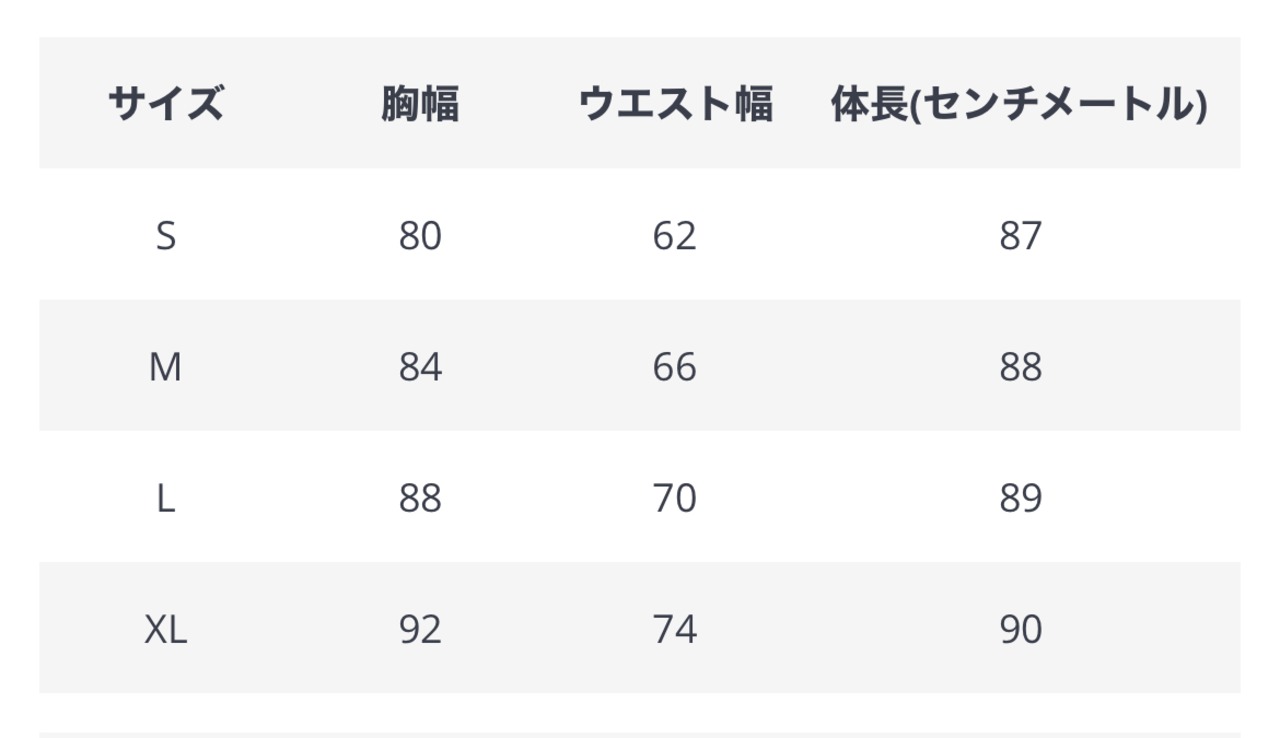Click chest width value 92
Image resolution: width=1280 pixels, height=738 pixels.
coord(420,629)
